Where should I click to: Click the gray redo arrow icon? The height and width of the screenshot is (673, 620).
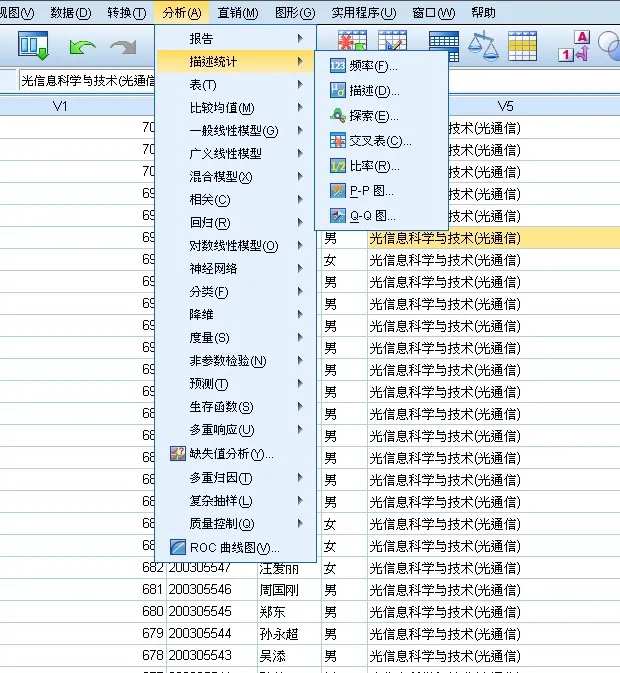(123, 47)
